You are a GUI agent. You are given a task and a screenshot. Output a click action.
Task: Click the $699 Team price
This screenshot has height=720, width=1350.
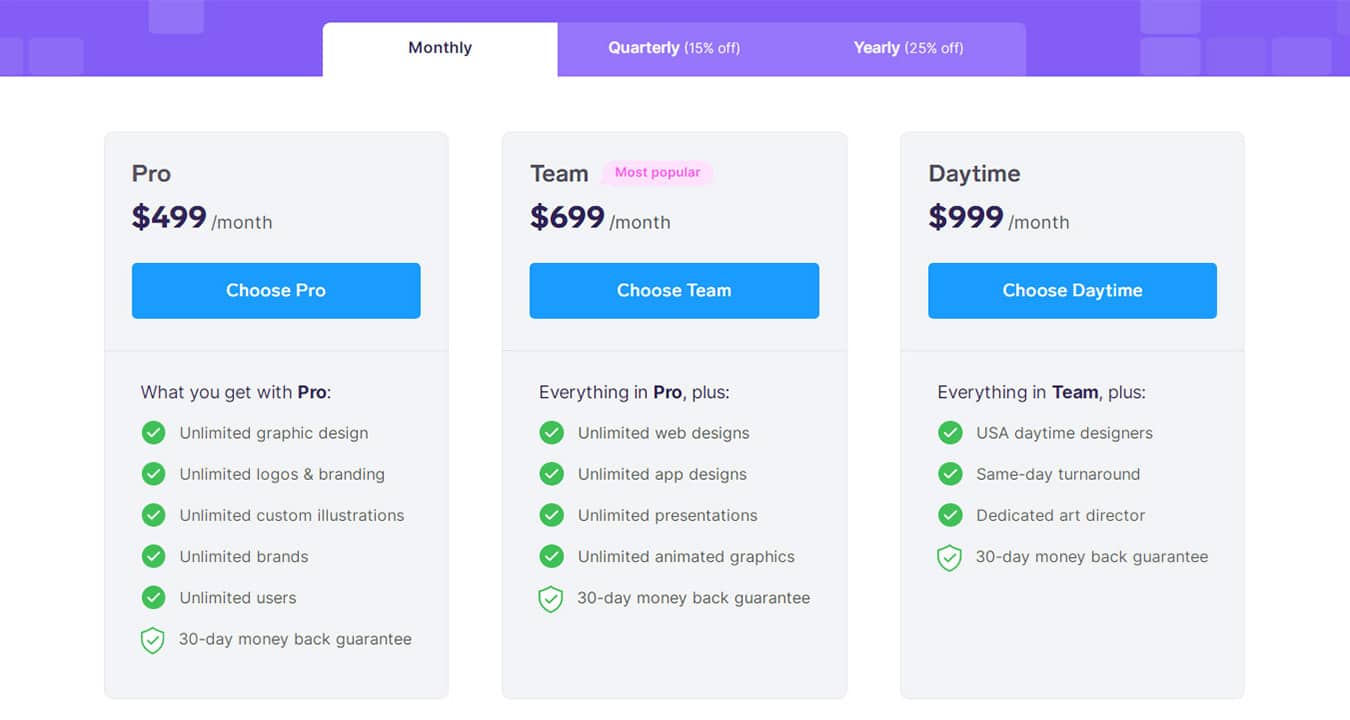pos(567,217)
